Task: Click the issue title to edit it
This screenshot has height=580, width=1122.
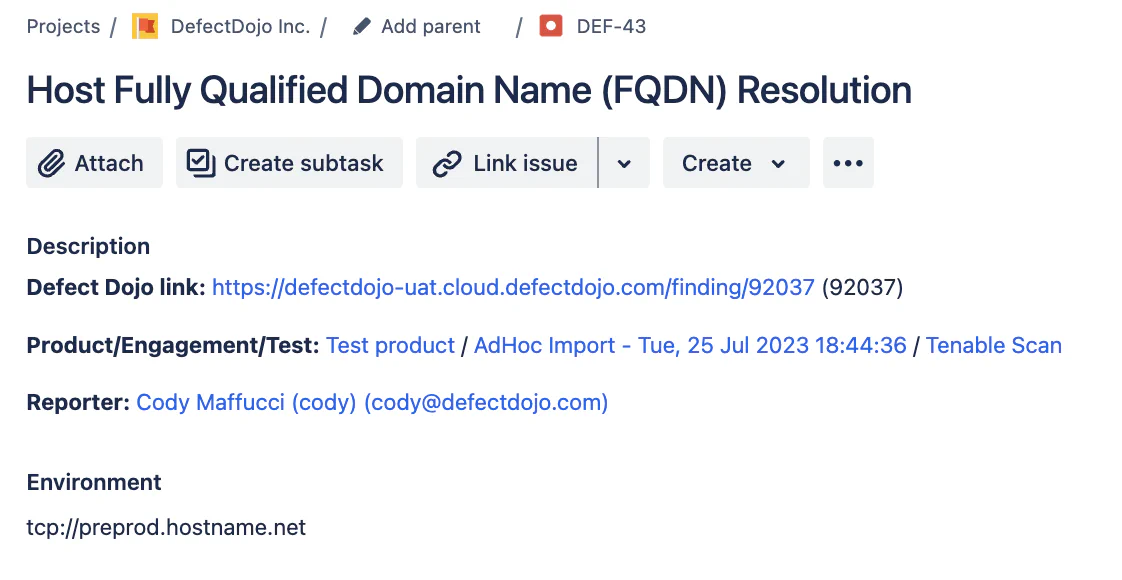Action: 469,91
